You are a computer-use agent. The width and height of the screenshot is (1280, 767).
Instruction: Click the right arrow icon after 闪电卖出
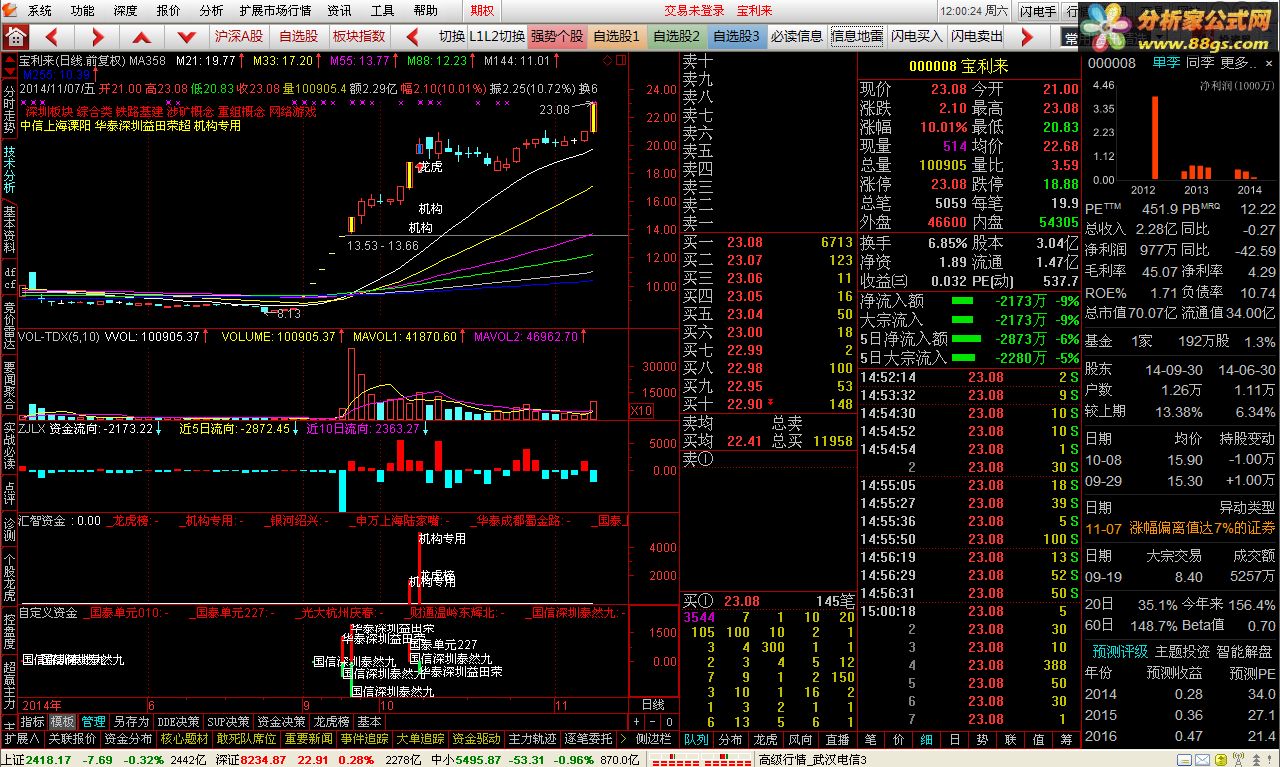(x=1027, y=37)
